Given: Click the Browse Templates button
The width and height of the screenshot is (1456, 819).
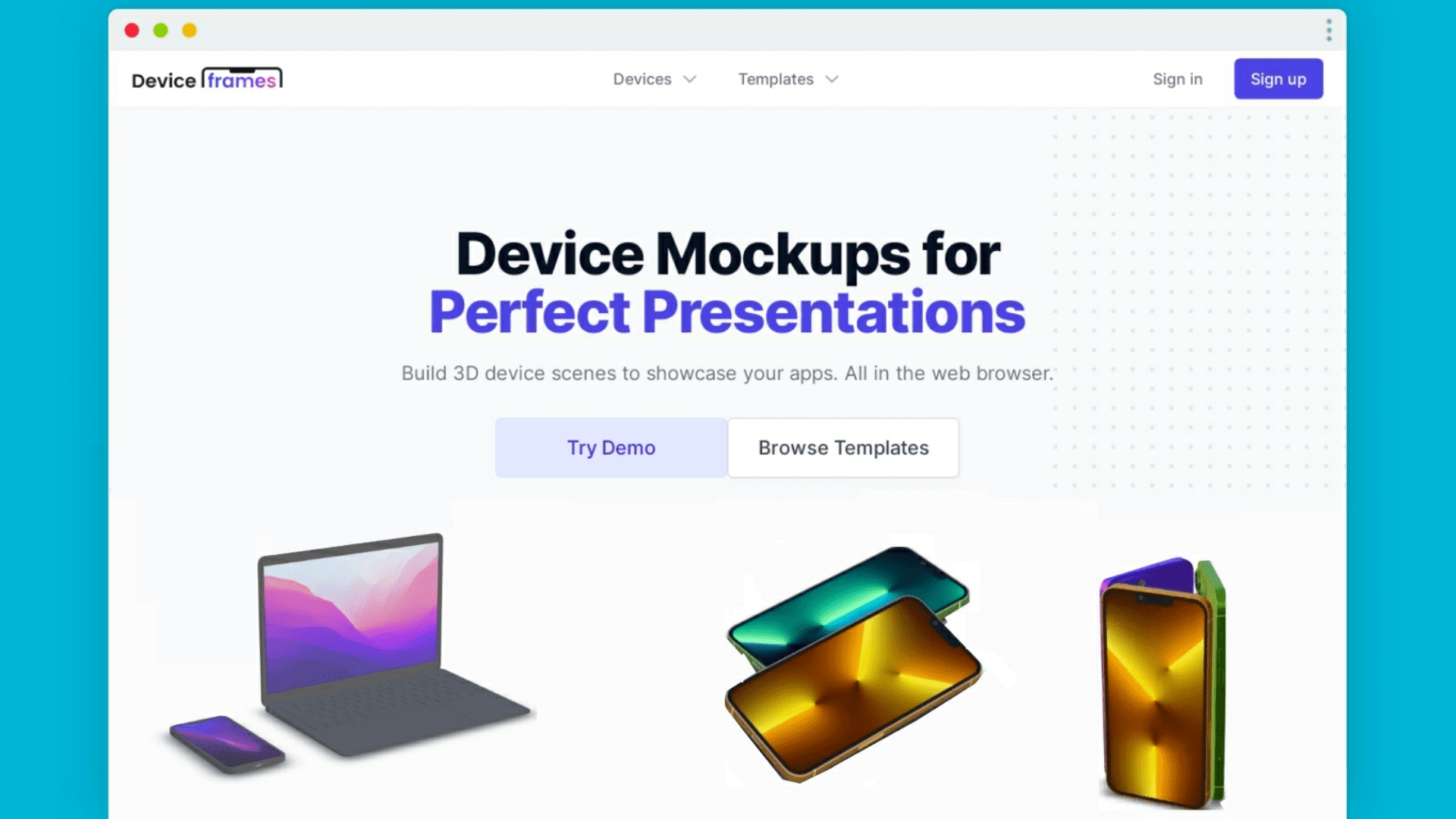Looking at the screenshot, I should pos(843,447).
